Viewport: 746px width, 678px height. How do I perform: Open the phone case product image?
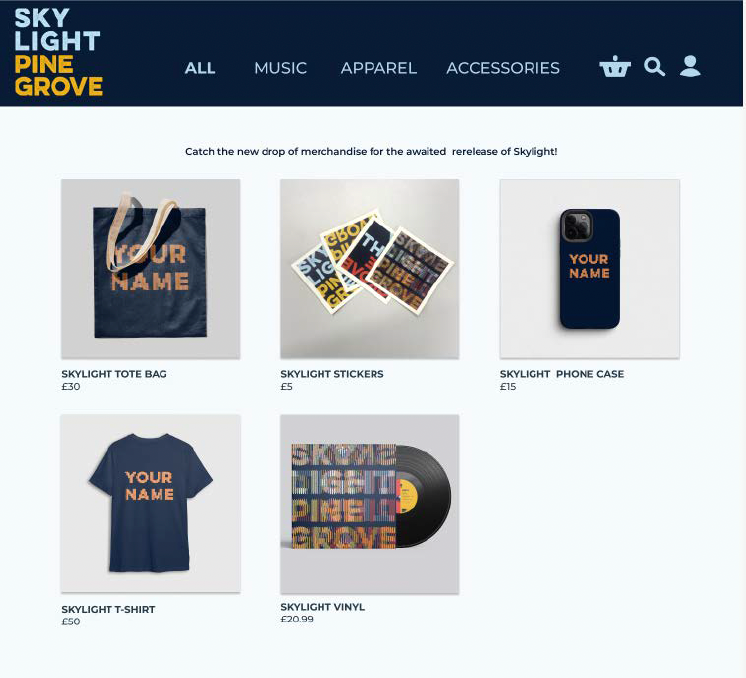click(x=589, y=269)
